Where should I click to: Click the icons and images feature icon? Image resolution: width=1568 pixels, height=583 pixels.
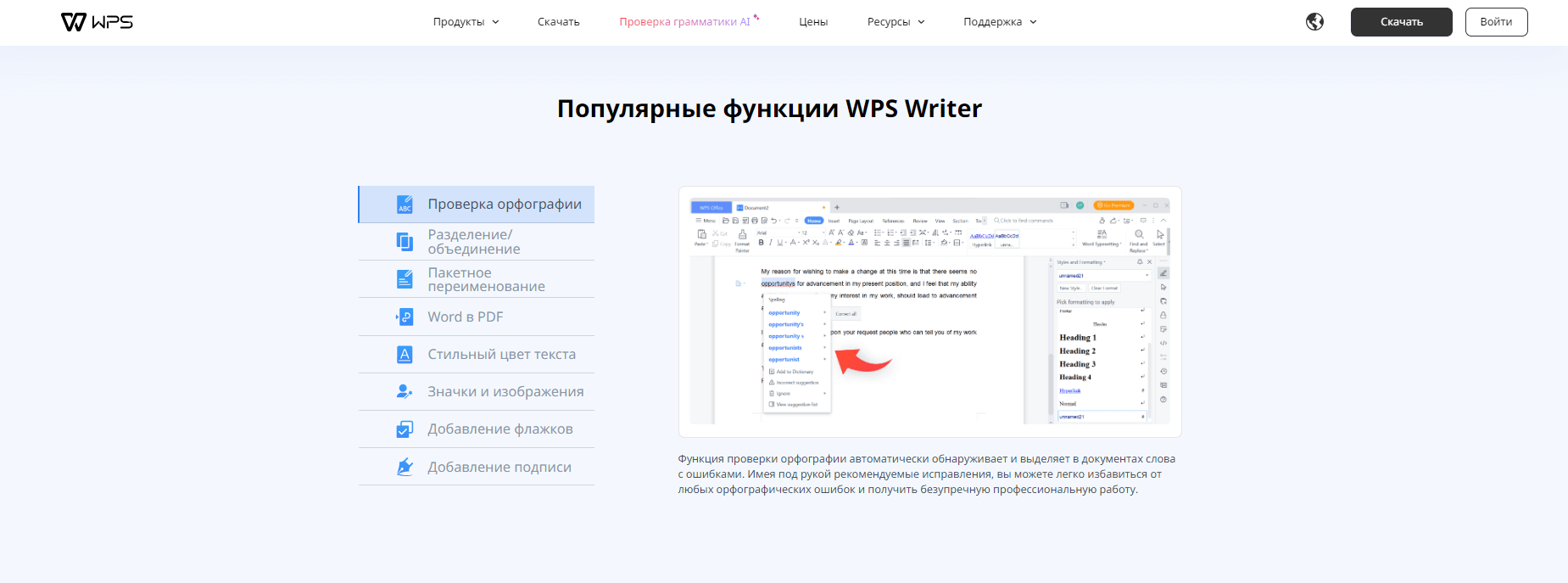click(405, 391)
